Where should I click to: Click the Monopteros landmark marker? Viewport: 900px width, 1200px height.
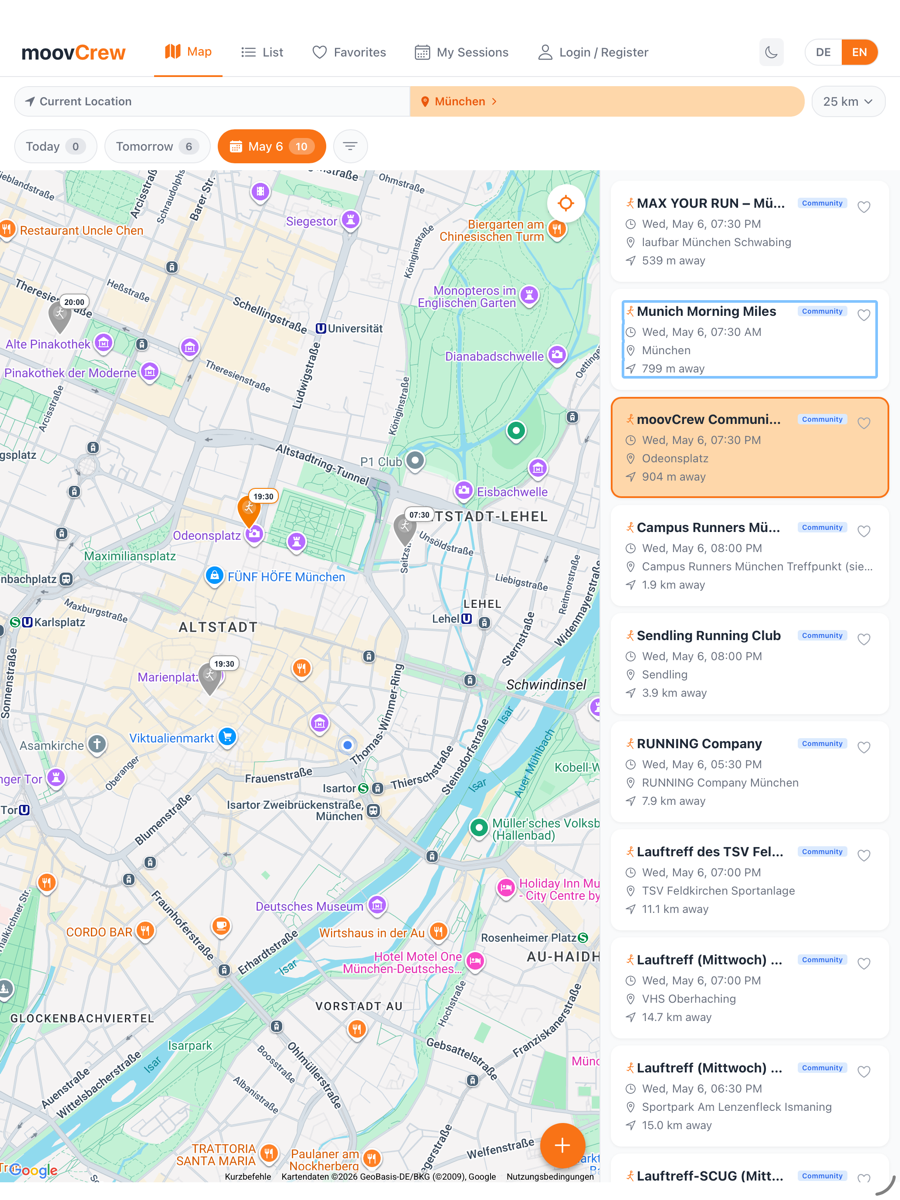pos(529,295)
